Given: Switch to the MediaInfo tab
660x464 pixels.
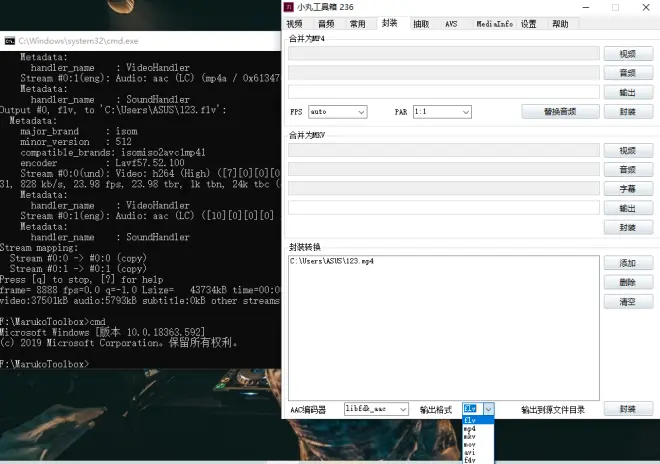Looking at the screenshot, I should [495, 24].
